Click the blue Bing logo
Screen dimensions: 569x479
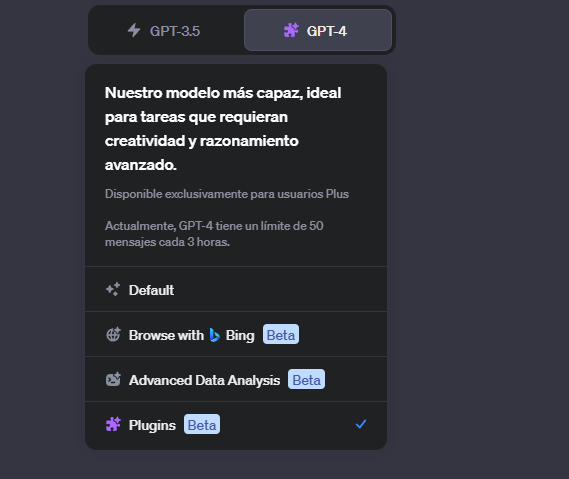click(x=214, y=335)
